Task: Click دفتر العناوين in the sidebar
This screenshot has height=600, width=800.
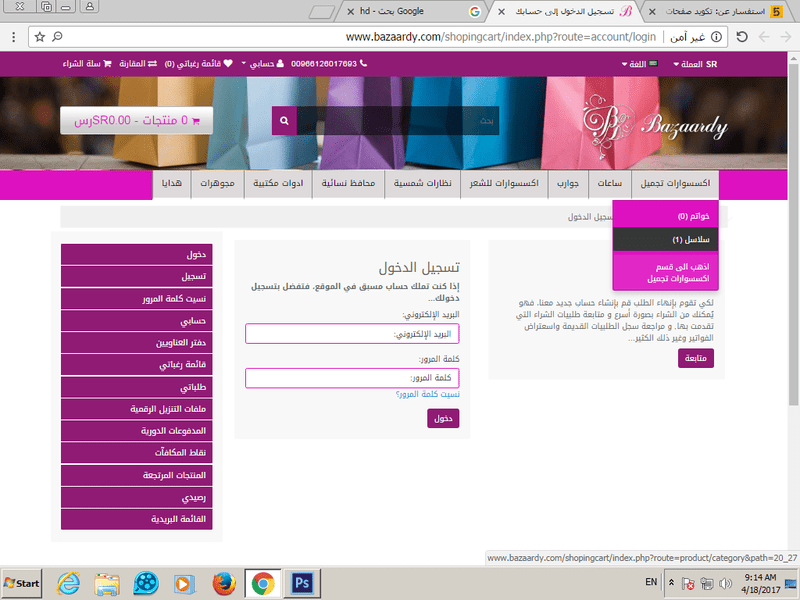Action: (x=137, y=342)
